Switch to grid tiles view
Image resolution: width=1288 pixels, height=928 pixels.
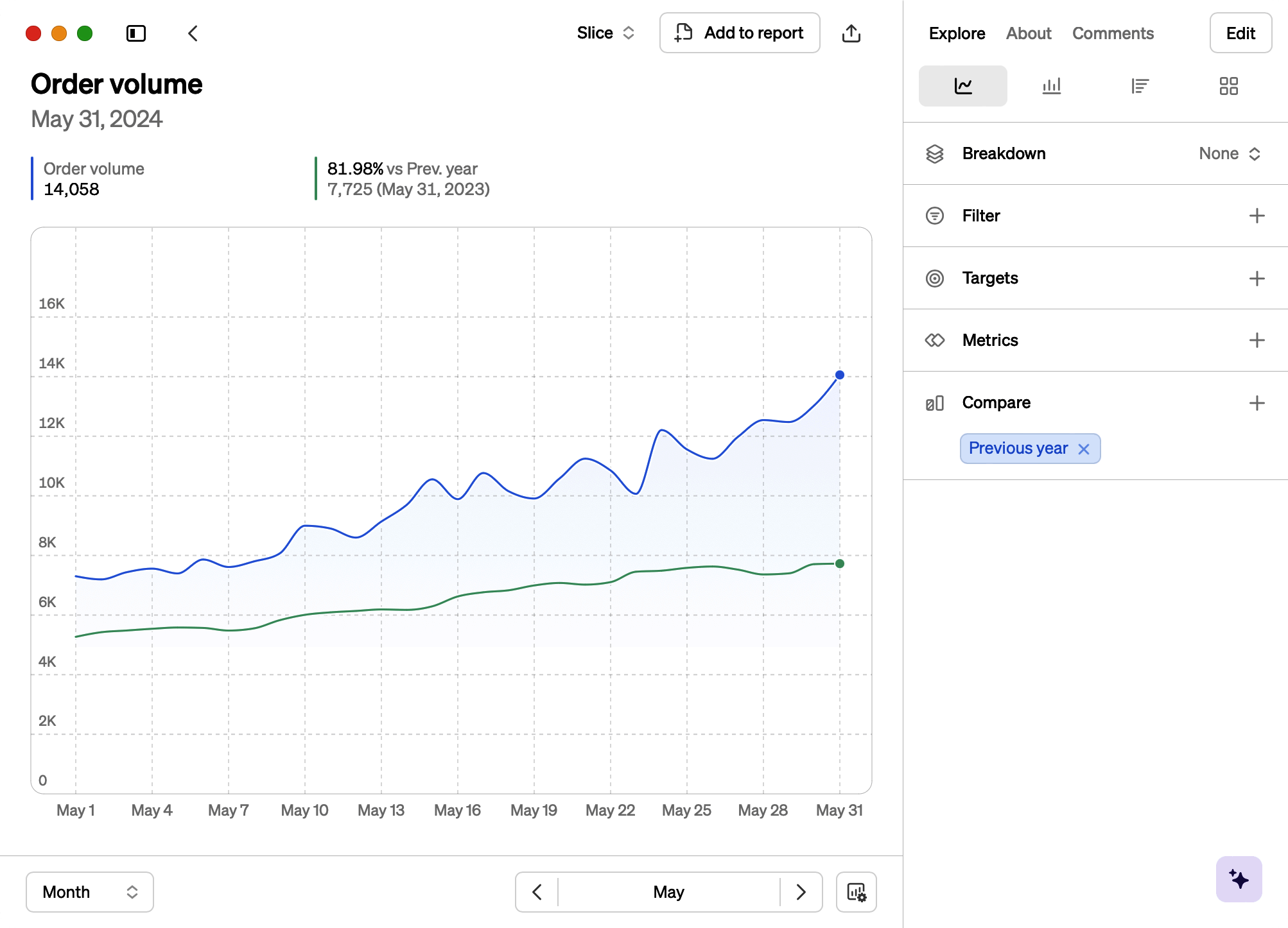click(x=1228, y=86)
